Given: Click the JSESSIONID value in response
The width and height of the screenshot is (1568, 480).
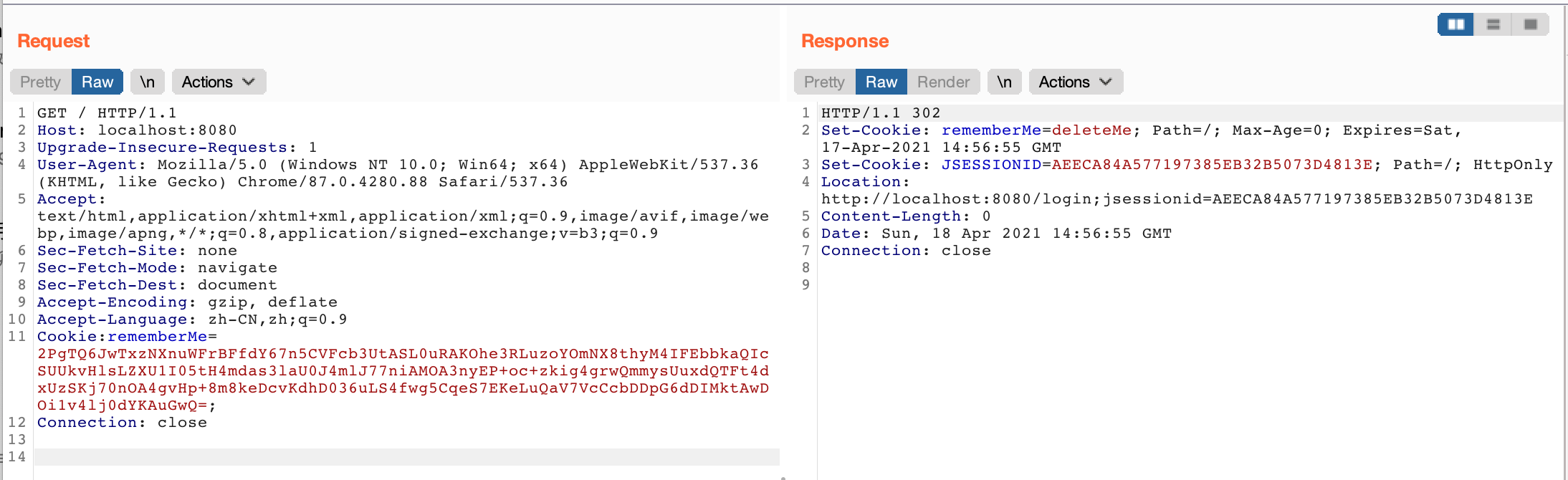Looking at the screenshot, I should point(1212,165).
